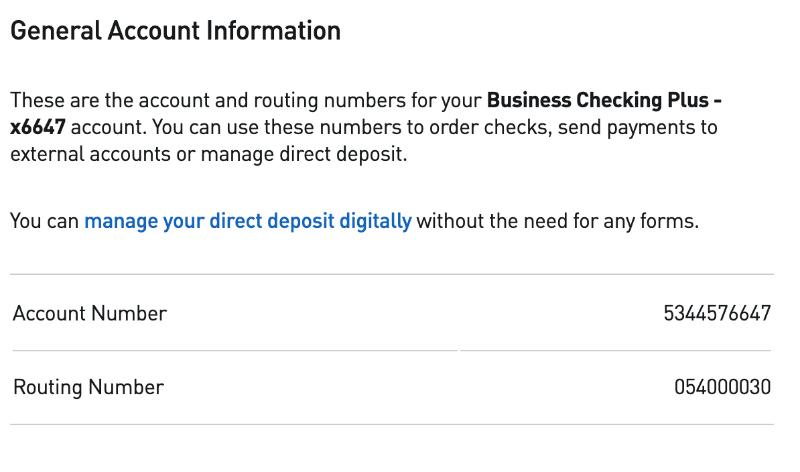
Task: Click the bold Business Checking Plus text
Action: [x=598, y=101]
